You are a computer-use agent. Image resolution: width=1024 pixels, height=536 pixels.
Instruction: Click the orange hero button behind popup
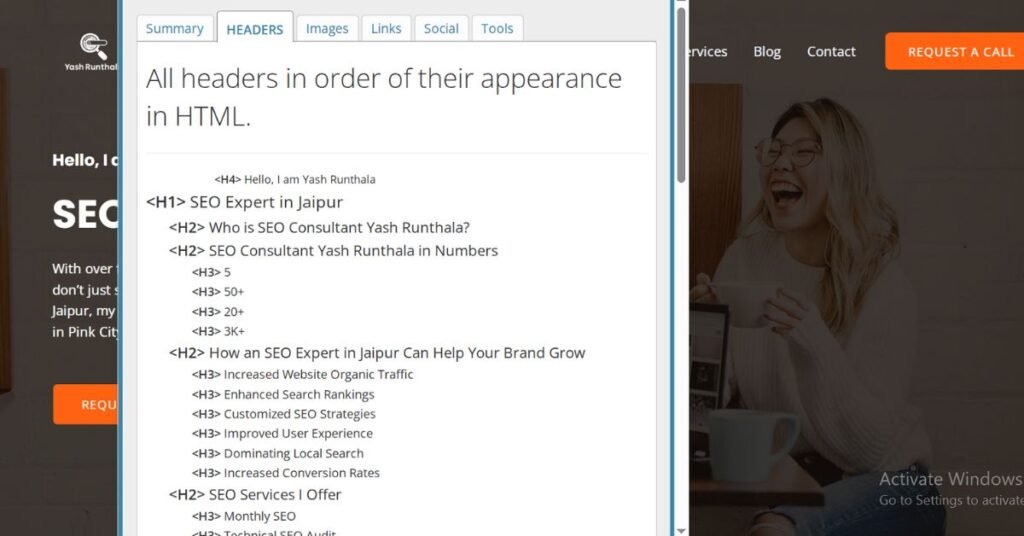coord(86,404)
